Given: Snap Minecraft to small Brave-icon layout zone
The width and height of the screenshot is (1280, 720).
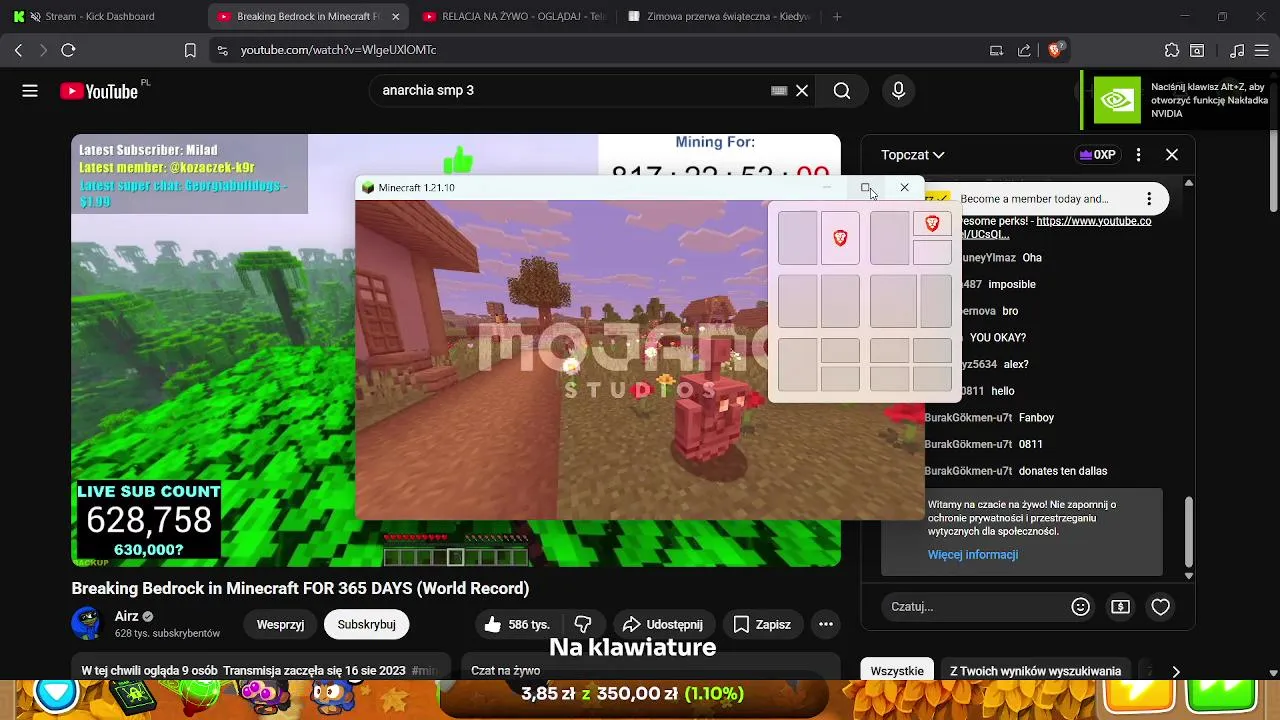Looking at the screenshot, I should [x=932, y=224].
